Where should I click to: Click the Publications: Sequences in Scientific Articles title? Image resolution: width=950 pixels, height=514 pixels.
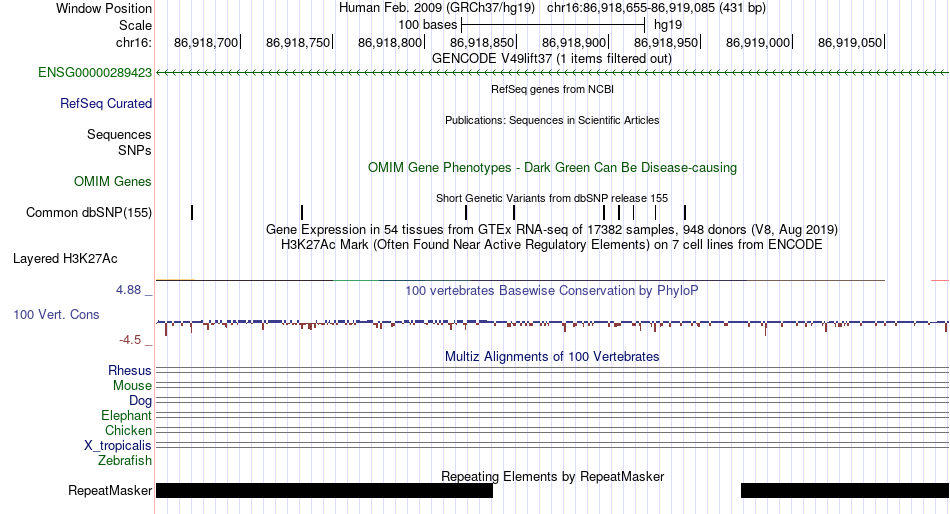tap(552, 120)
